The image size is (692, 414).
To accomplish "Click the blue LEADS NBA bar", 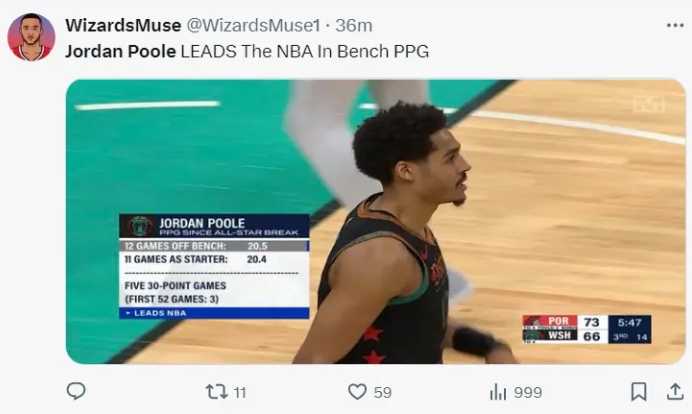I will tap(214, 313).
